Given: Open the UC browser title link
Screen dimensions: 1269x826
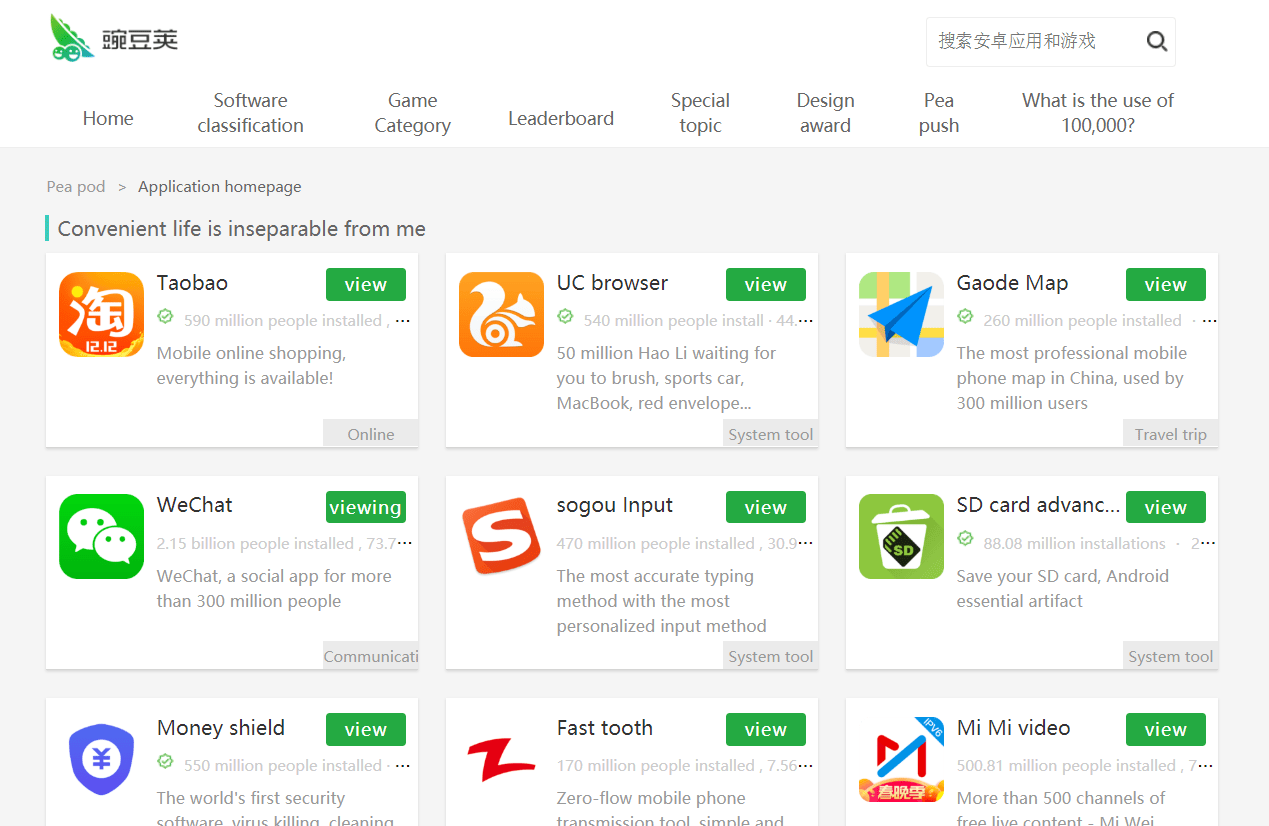Looking at the screenshot, I should point(612,283).
